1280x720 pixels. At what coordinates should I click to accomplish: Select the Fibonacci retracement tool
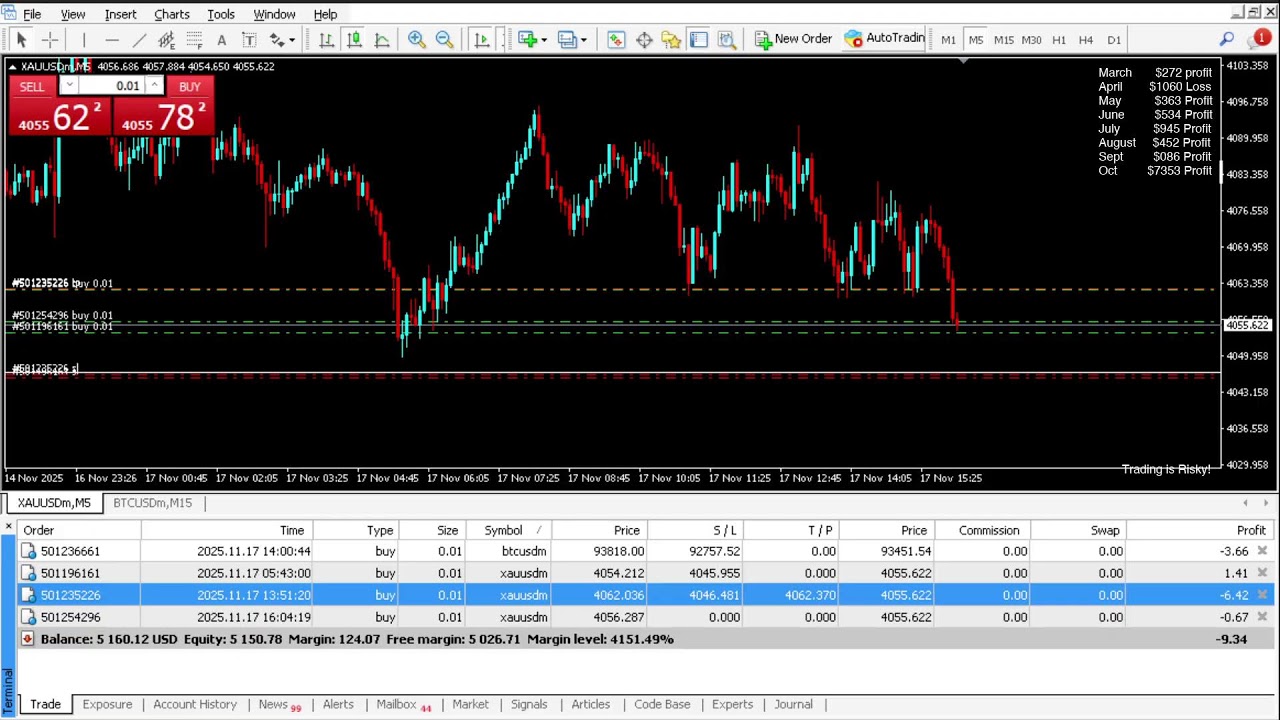[194, 40]
